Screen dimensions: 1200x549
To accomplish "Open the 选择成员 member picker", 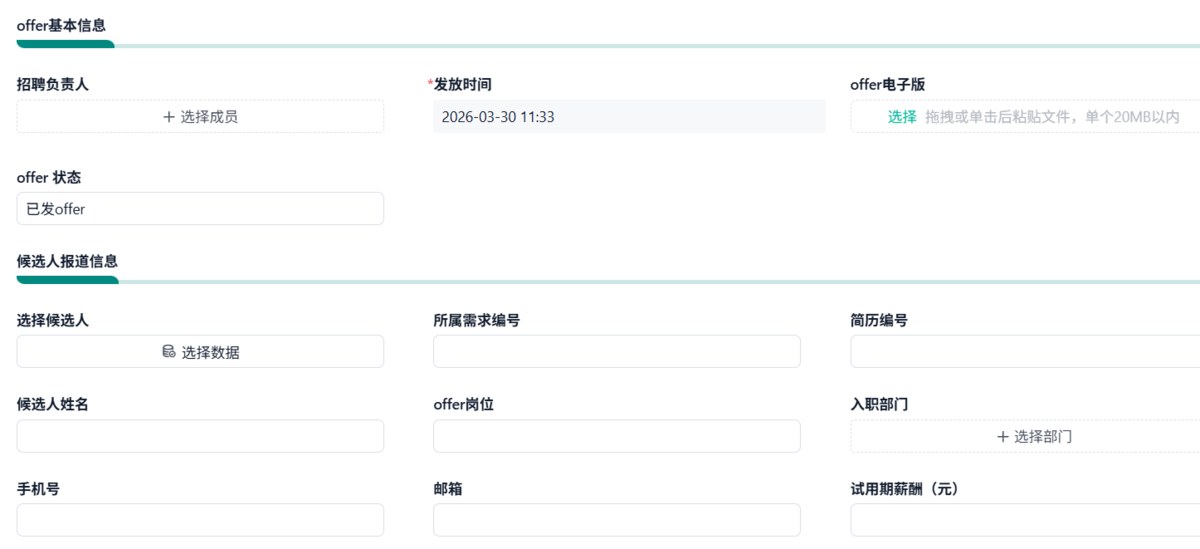I will click(x=200, y=117).
